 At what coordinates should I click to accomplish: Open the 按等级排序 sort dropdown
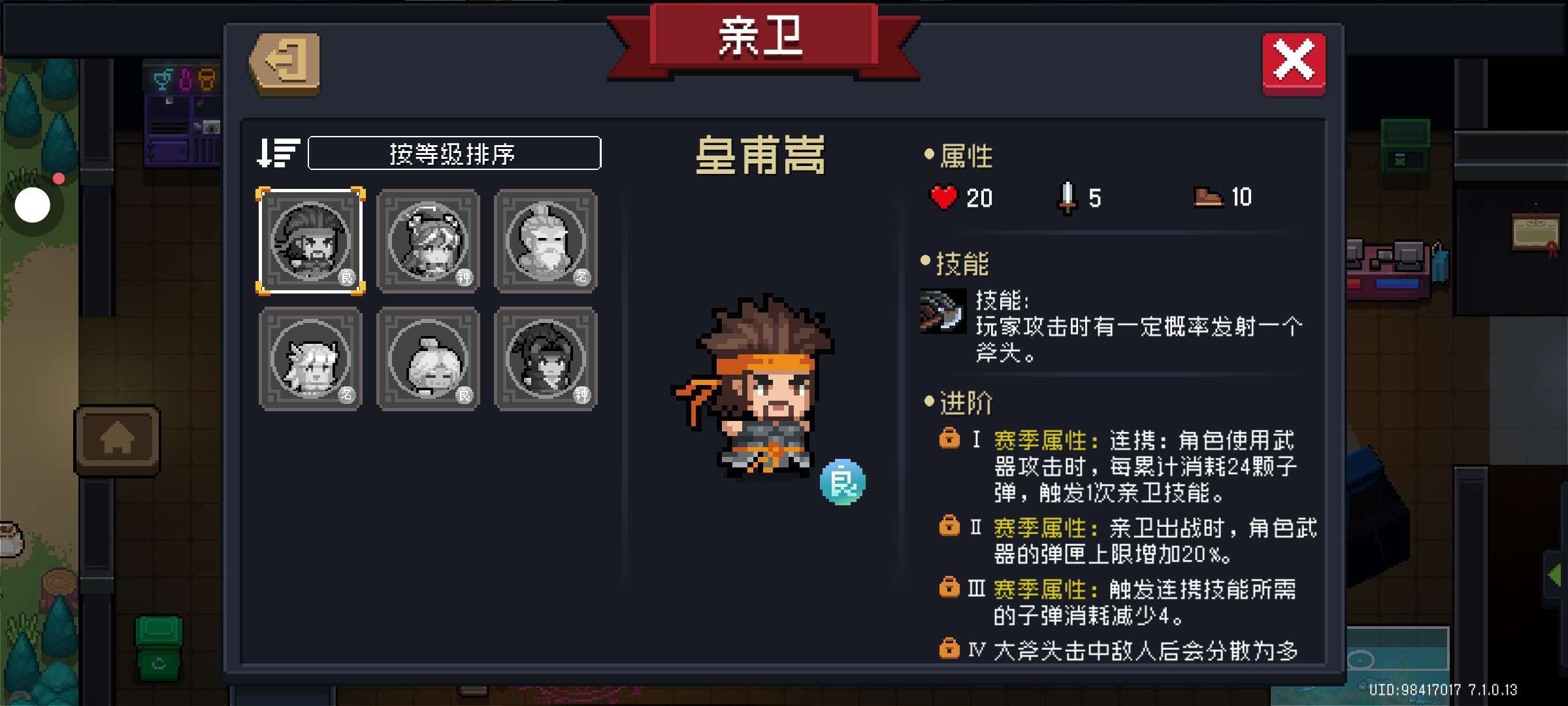[454, 153]
